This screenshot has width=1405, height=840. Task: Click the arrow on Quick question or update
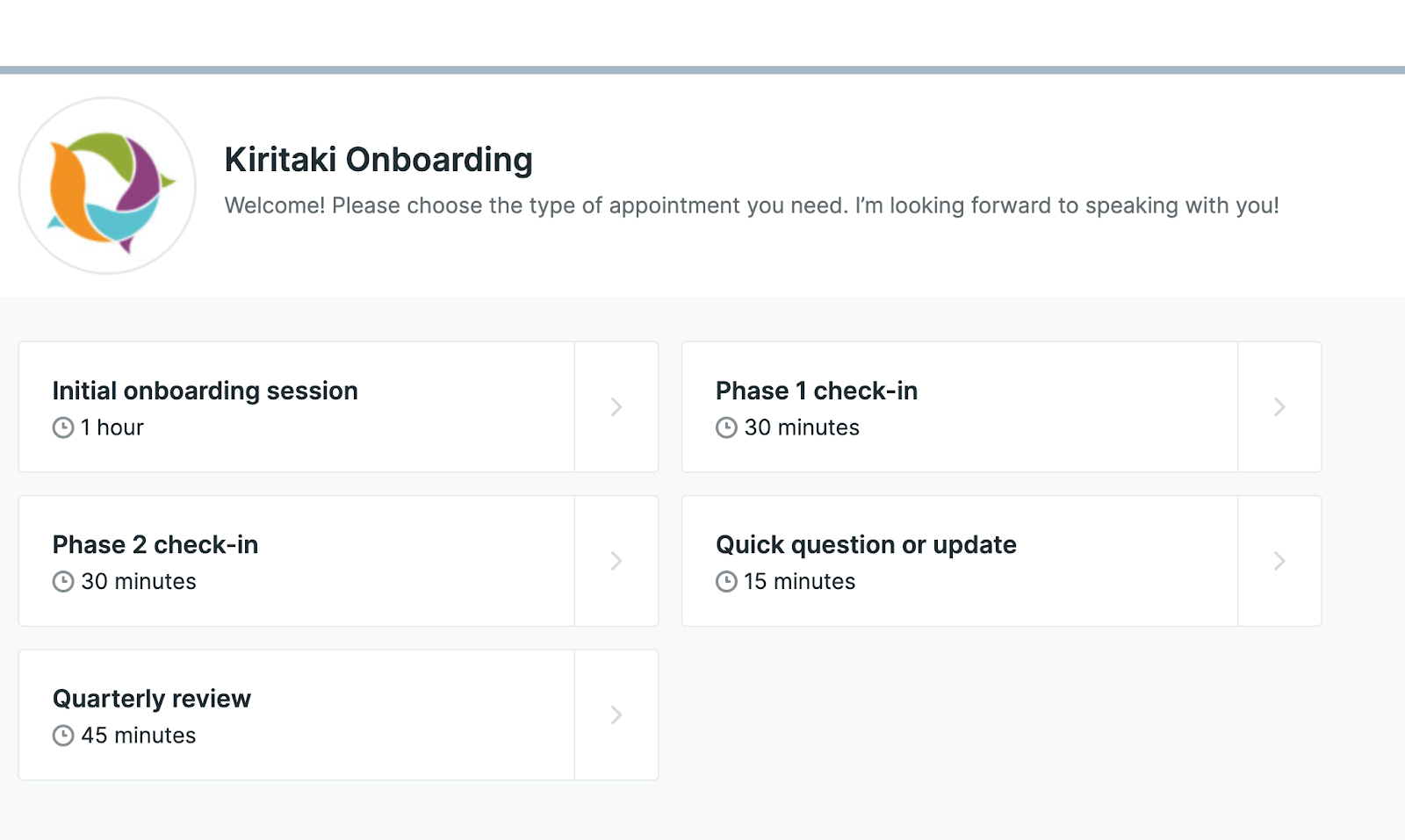(x=1279, y=561)
